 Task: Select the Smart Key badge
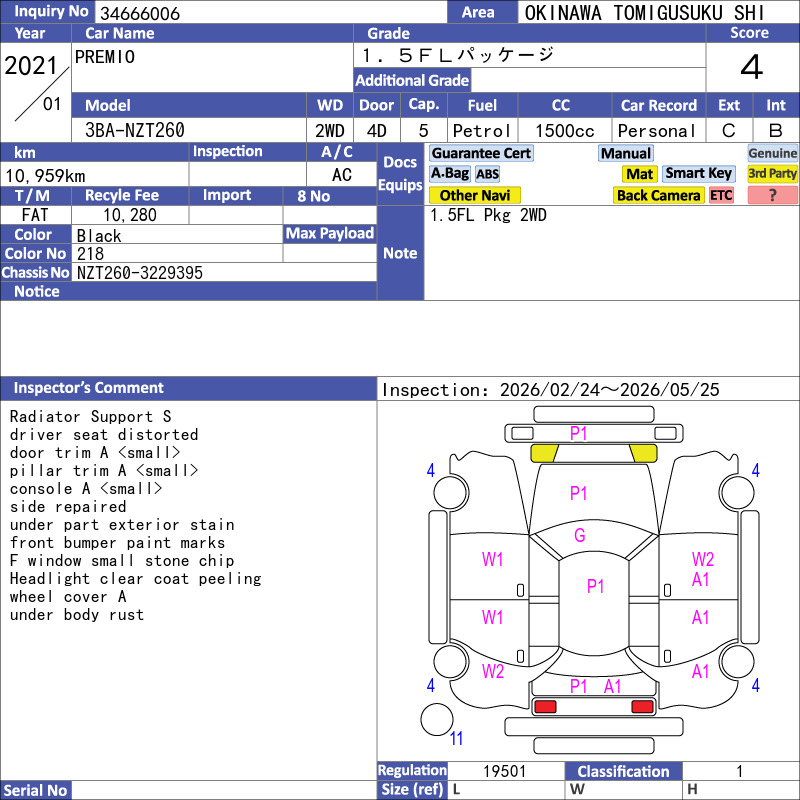click(699, 174)
